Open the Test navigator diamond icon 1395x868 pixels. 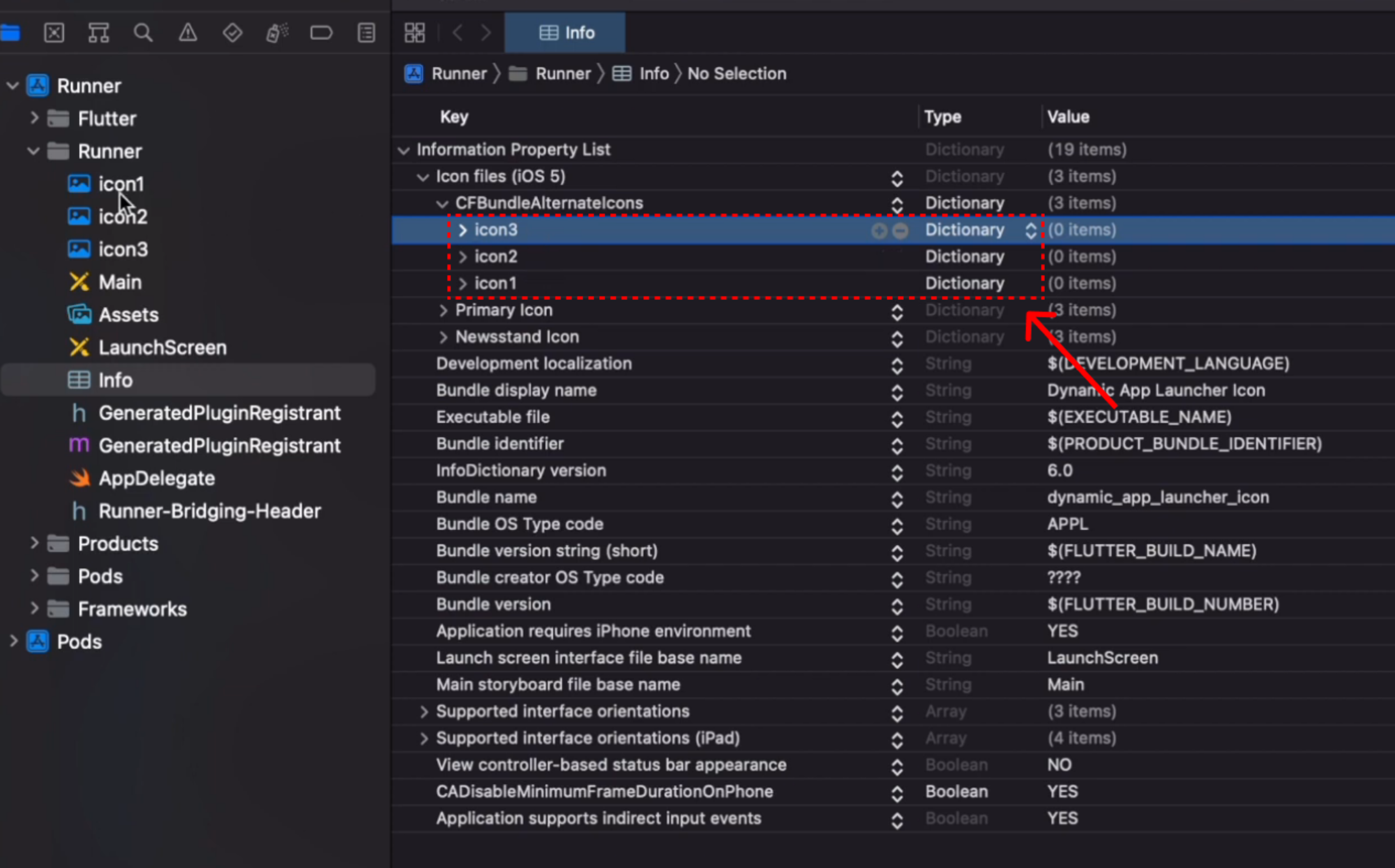click(x=232, y=33)
